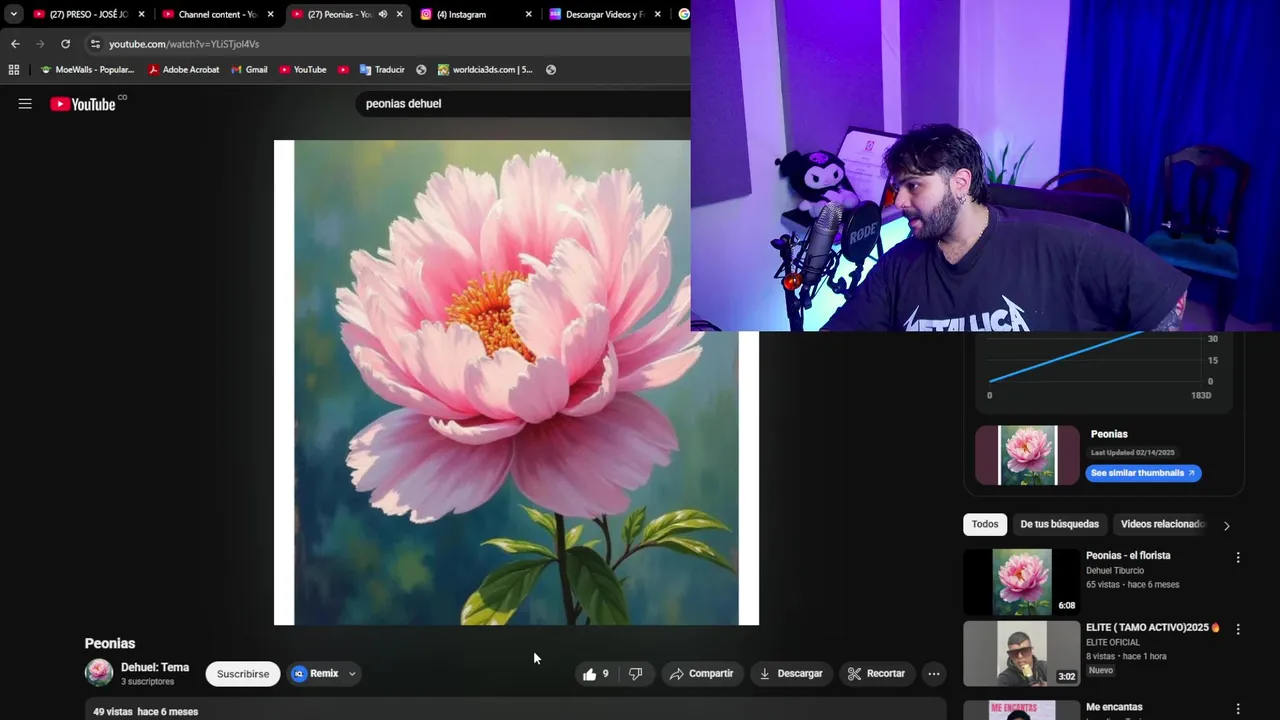Screen dimensions: 1280x720
Task: Close the Descargar Videos tab
Action: [x=658, y=14]
